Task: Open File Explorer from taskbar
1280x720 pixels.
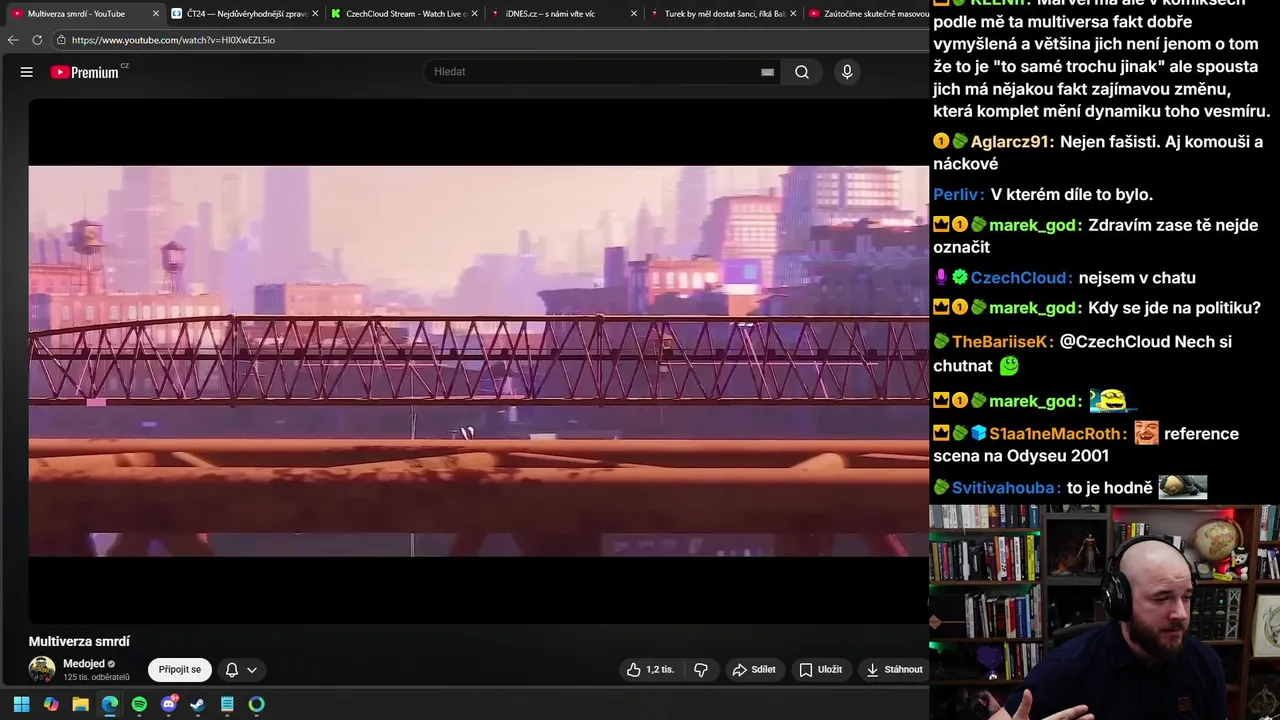Action: click(x=80, y=704)
